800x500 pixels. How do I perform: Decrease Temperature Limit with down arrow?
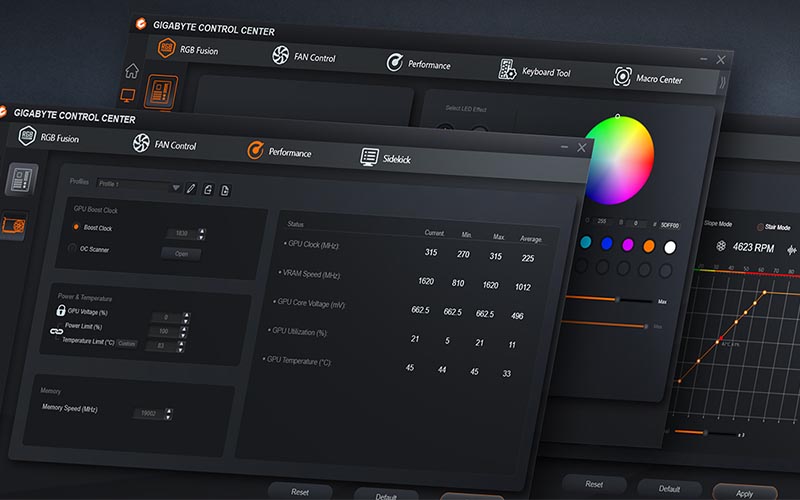[180, 350]
